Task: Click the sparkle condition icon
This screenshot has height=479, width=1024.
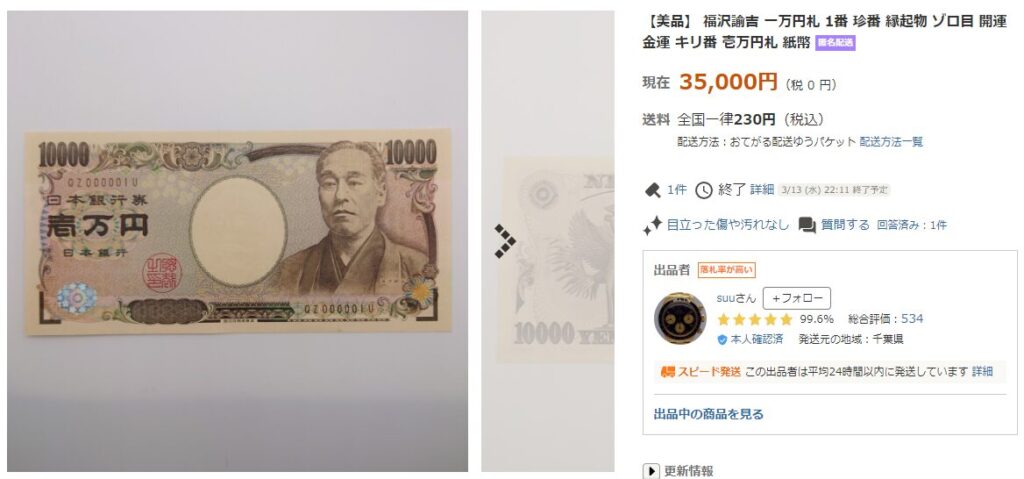Action: (652, 225)
